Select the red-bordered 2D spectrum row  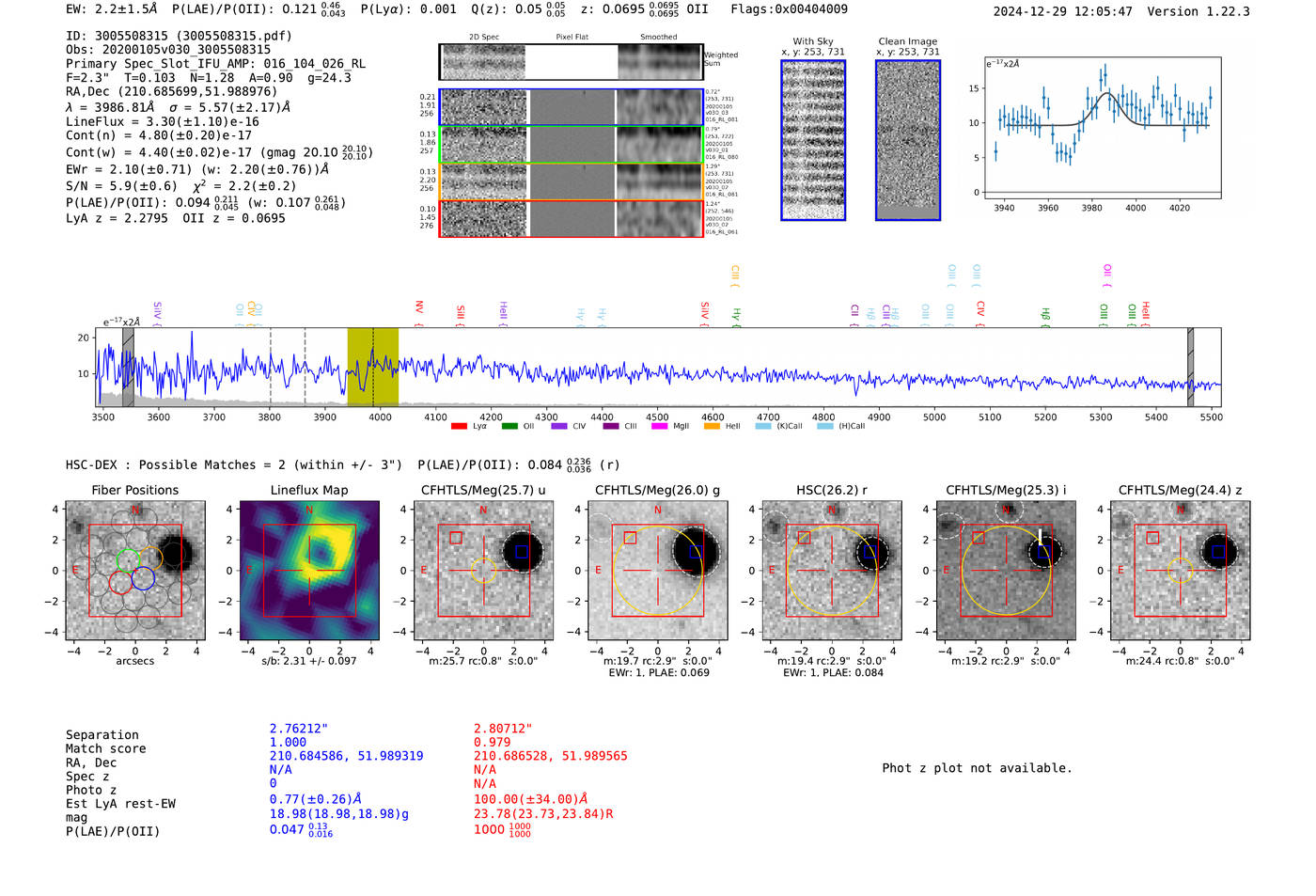click(x=571, y=218)
